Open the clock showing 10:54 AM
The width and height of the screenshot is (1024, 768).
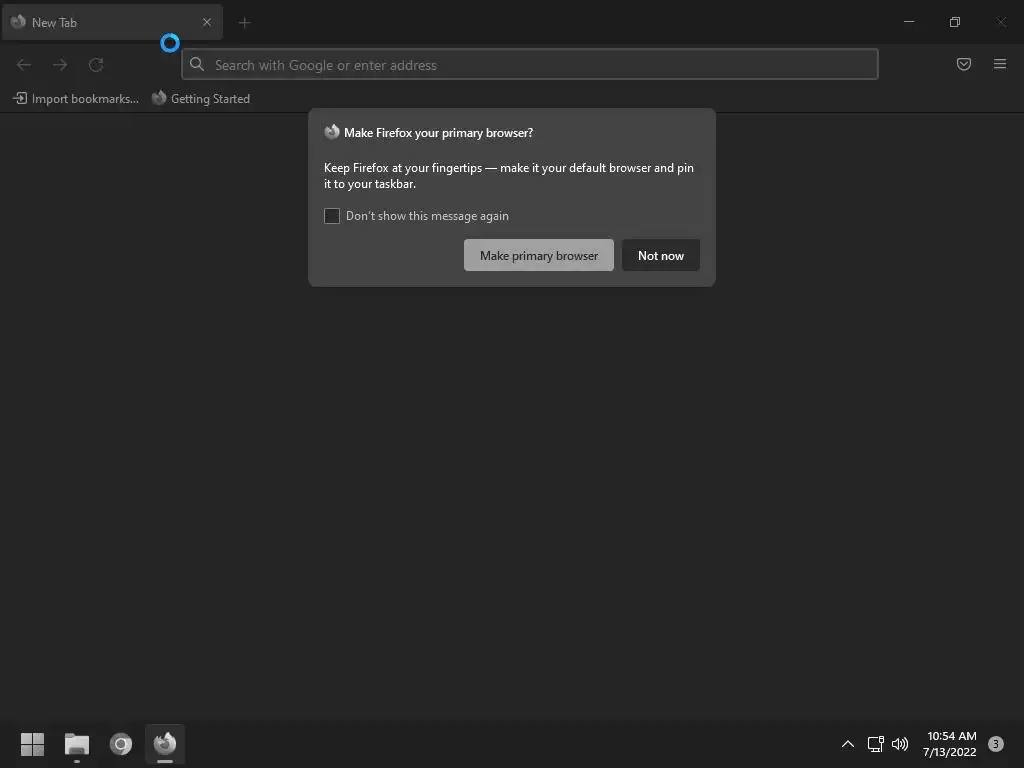[950, 744]
